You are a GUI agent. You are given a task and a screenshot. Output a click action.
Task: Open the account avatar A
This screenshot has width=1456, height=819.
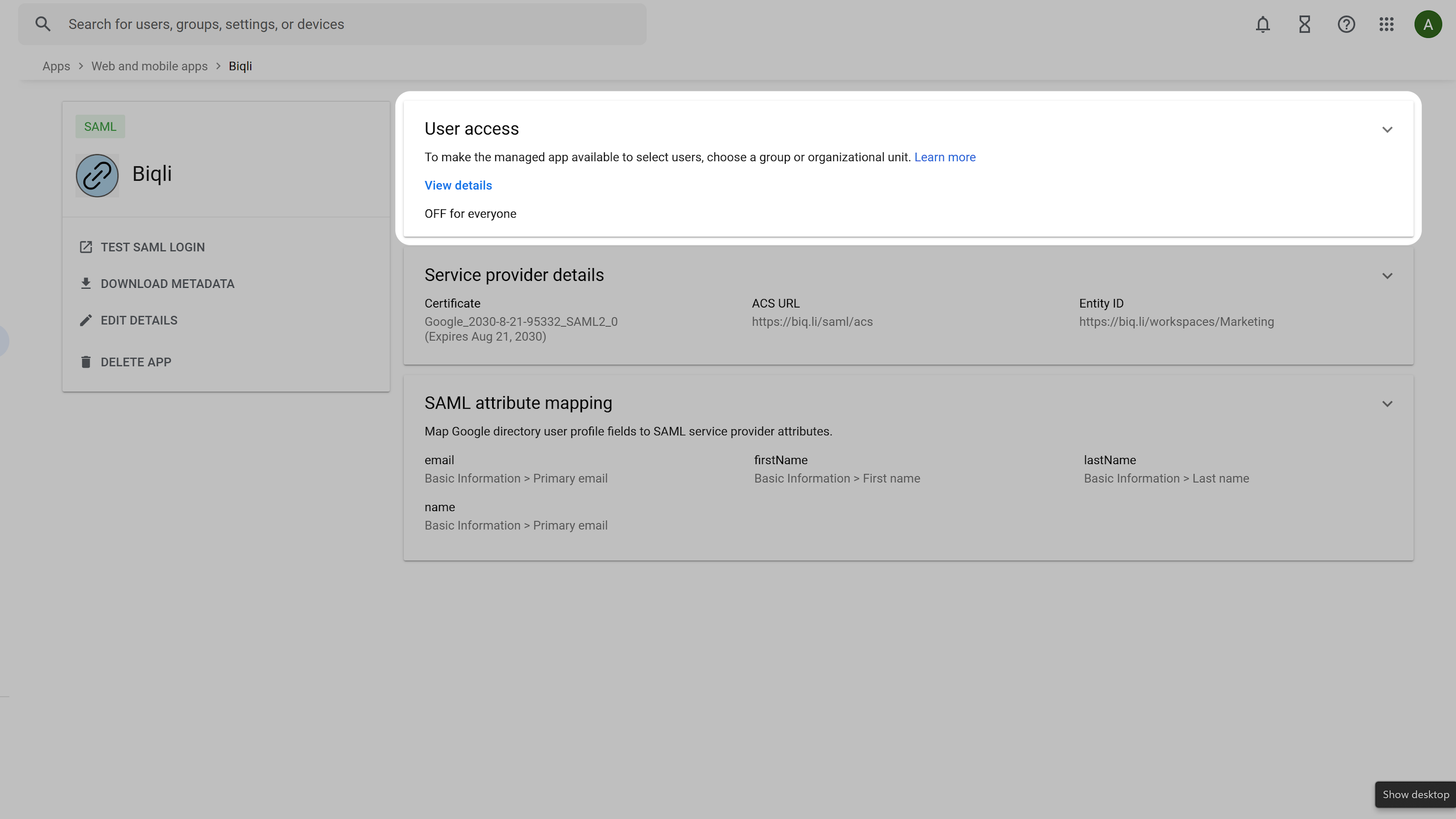tap(1428, 24)
